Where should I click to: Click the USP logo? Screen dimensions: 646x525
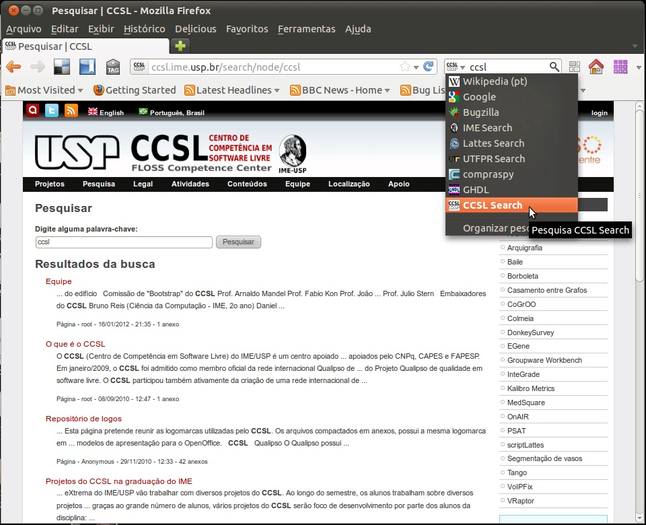(77, 152)
